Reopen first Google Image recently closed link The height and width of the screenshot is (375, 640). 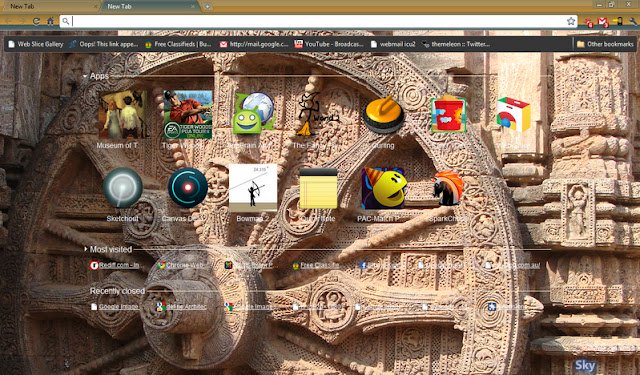(x=114, y=306)
